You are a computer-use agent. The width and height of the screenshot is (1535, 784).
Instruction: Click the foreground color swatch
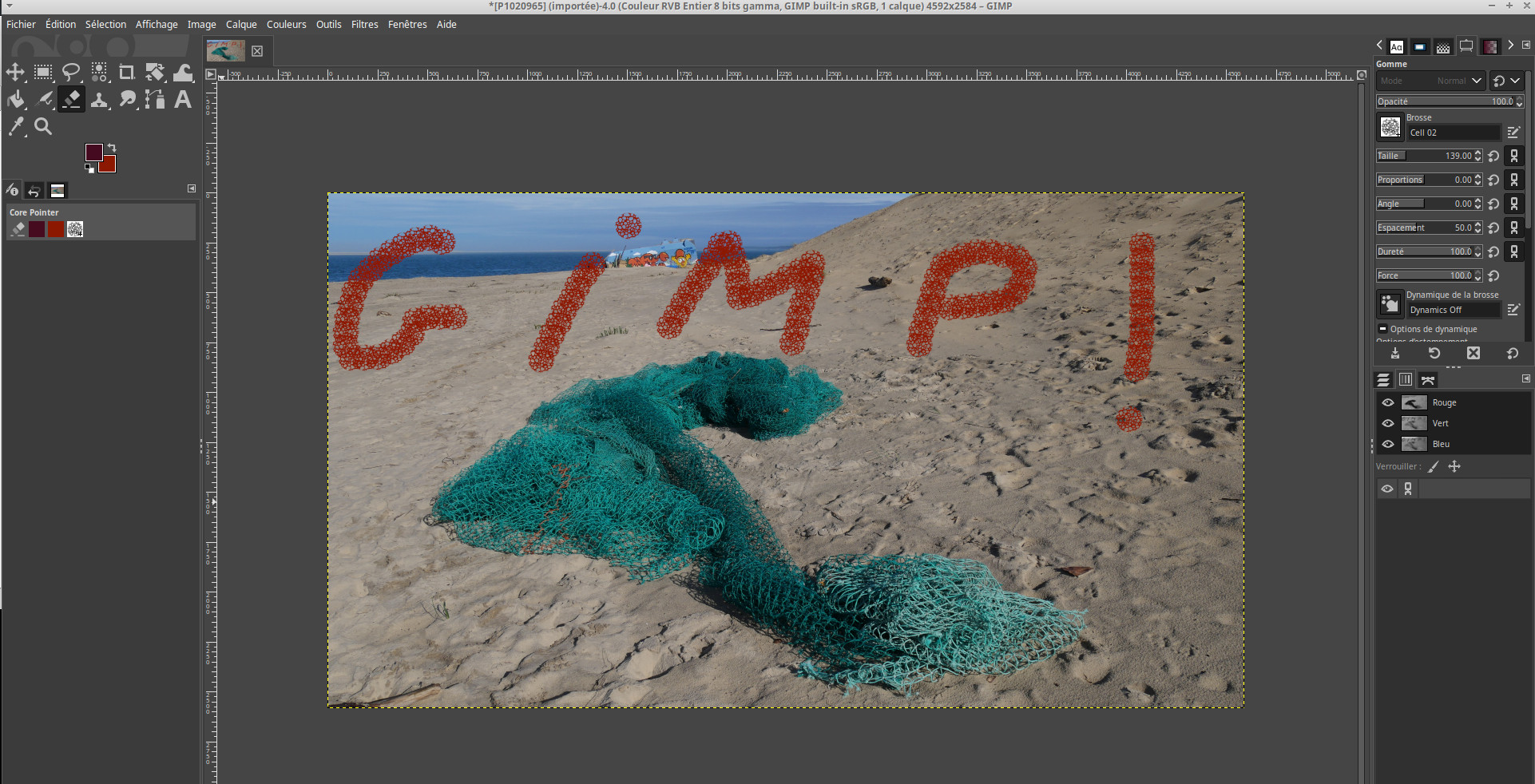(93, 152)
